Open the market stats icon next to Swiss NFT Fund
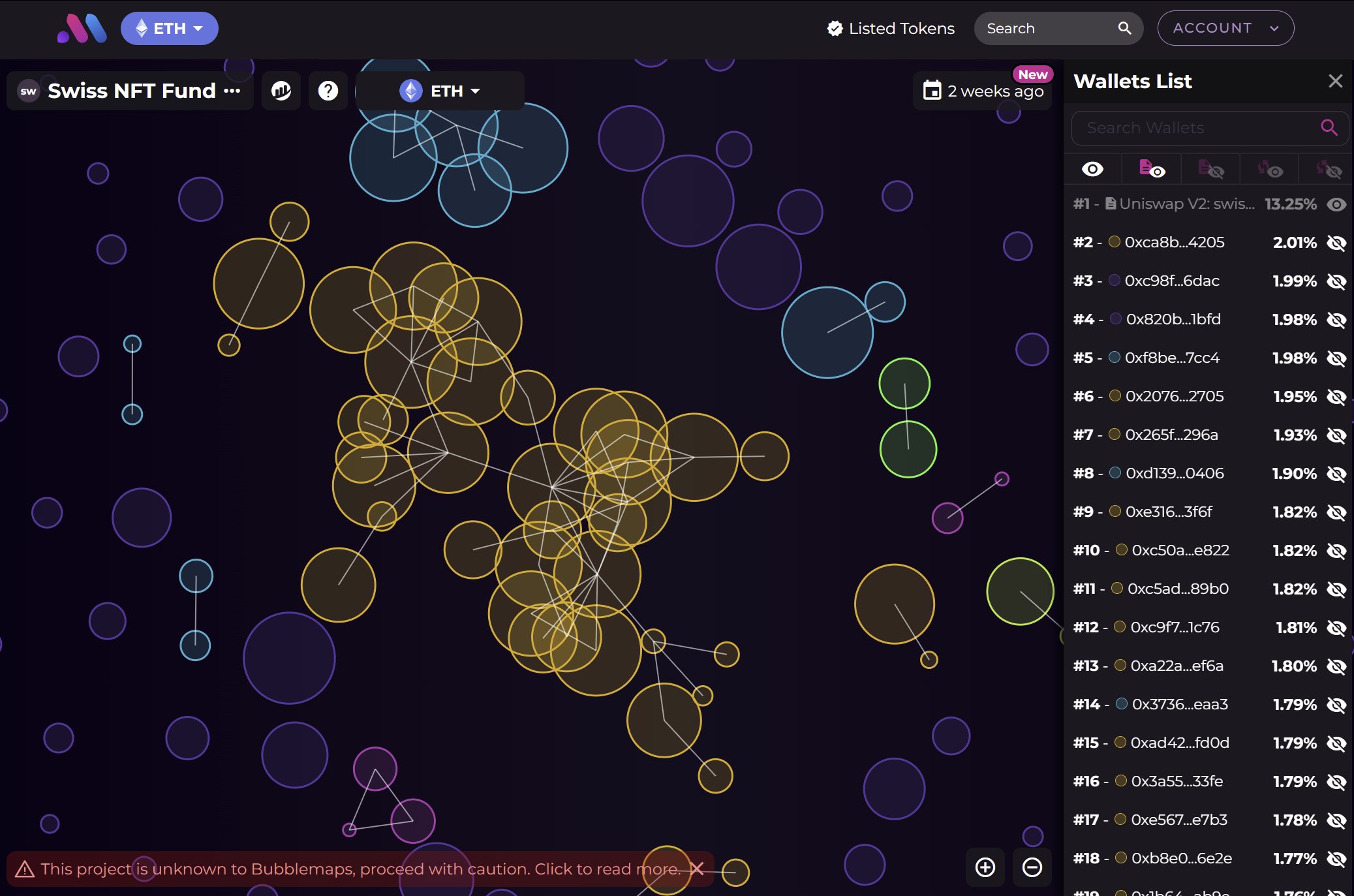This screenshot has width=1354, height=896. (281, 91)
